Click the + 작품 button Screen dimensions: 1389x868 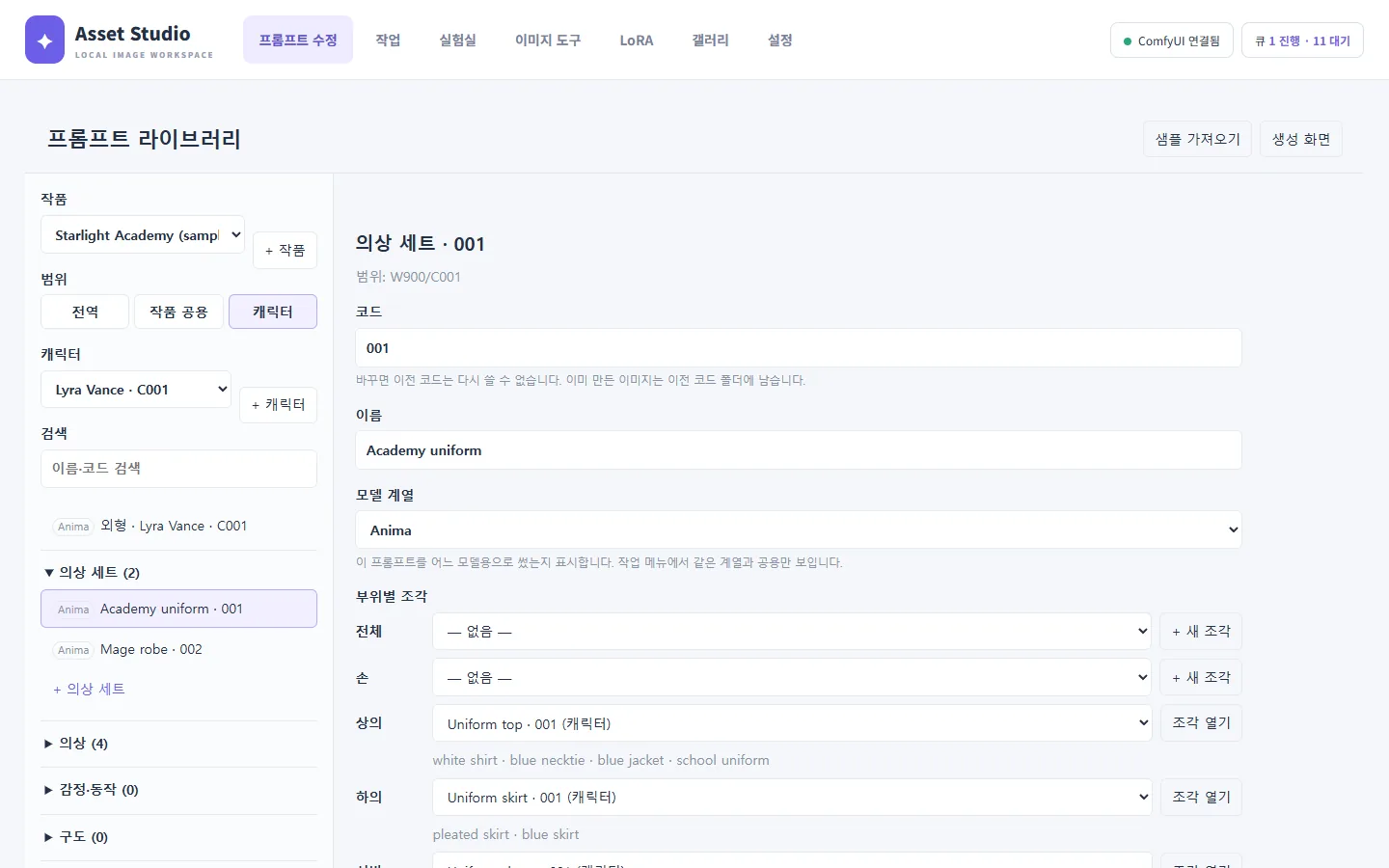click(285, 250)
